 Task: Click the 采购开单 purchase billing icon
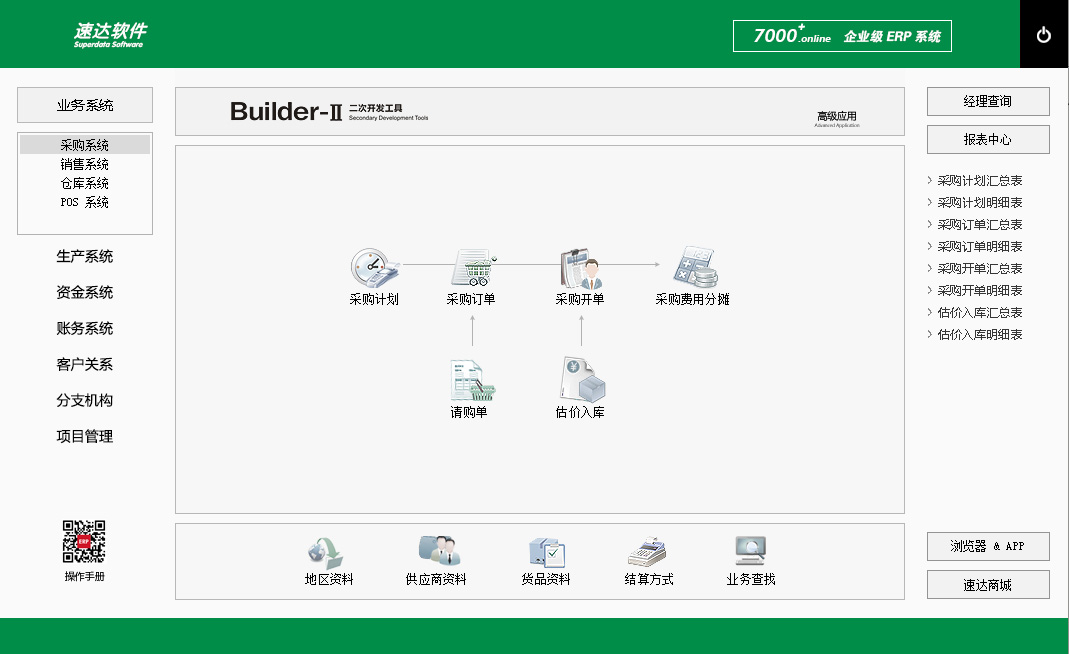coord(580,269)
